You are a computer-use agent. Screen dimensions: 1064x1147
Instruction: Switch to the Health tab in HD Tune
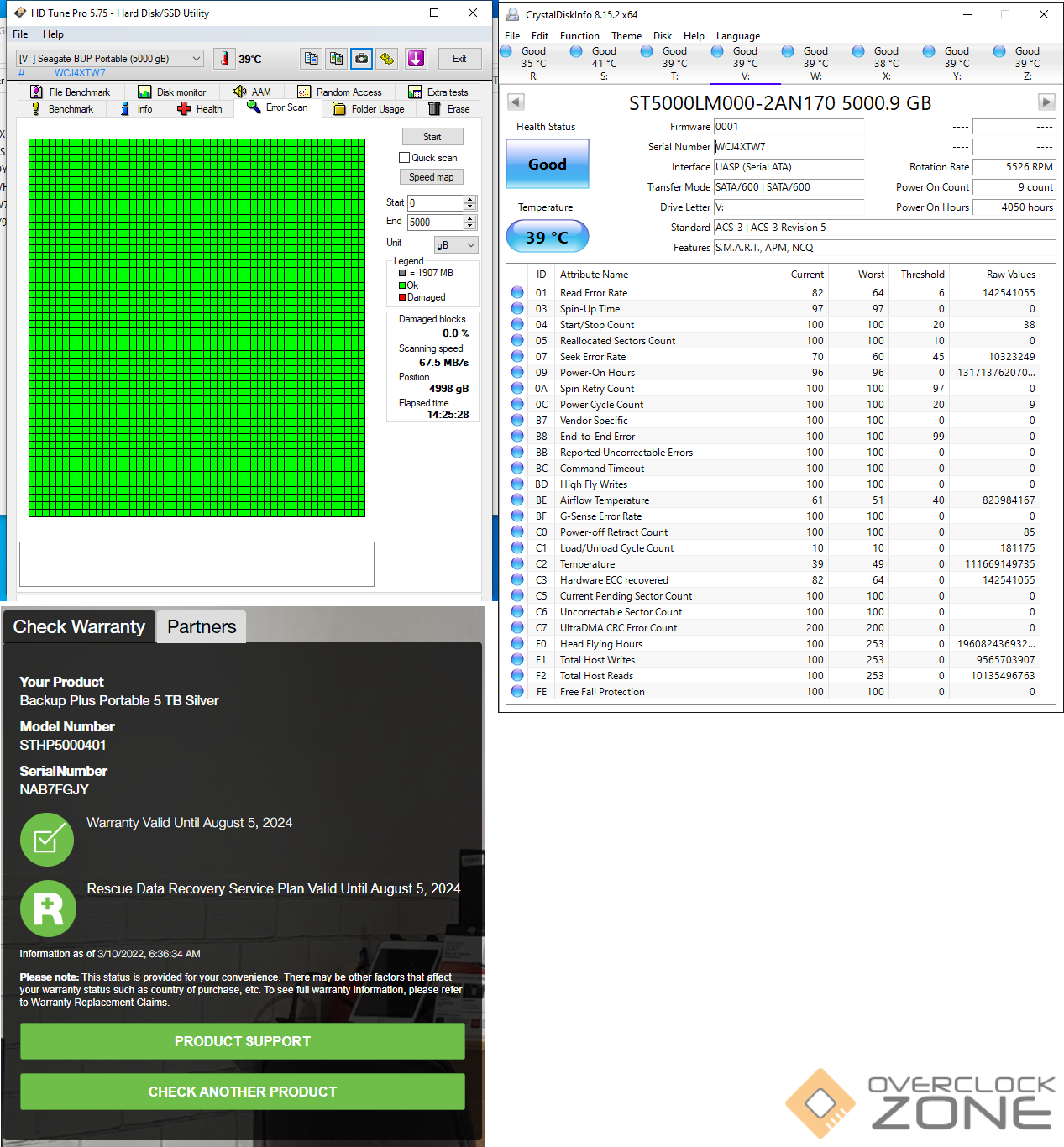(200, 109)
